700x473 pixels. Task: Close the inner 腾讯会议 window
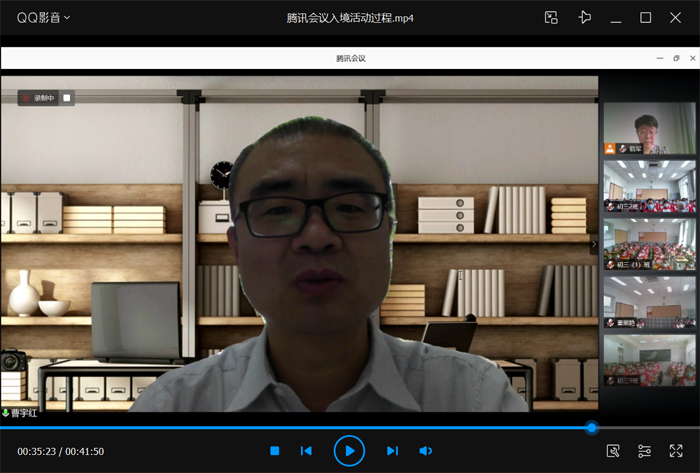(692, 58)
